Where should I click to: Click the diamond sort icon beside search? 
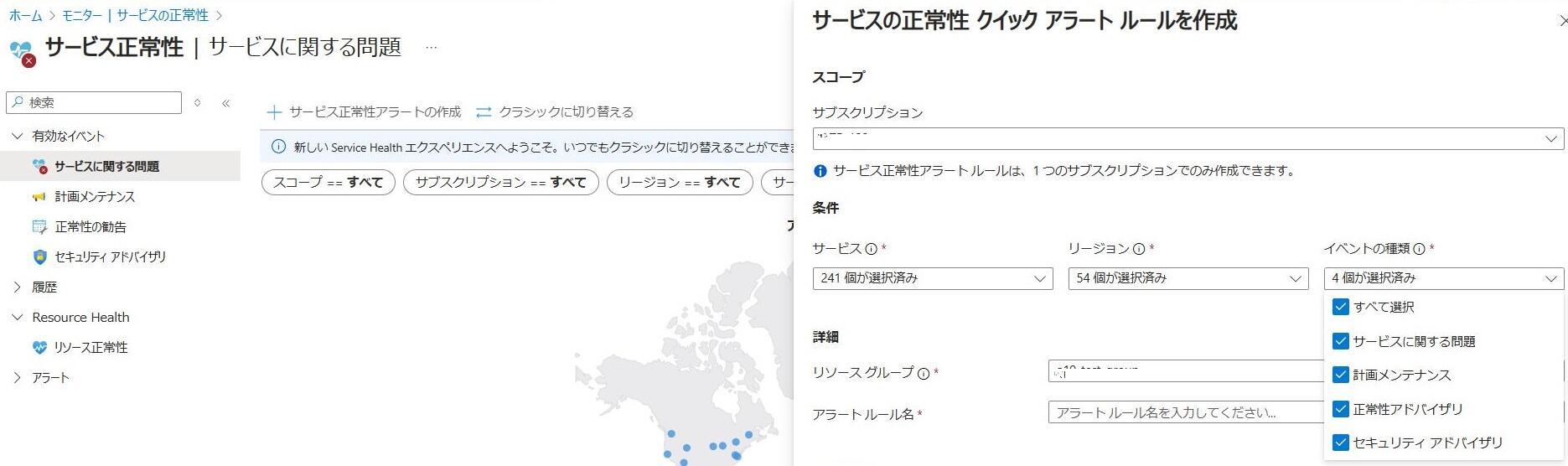pyautogui.click(x=198, y=103)
